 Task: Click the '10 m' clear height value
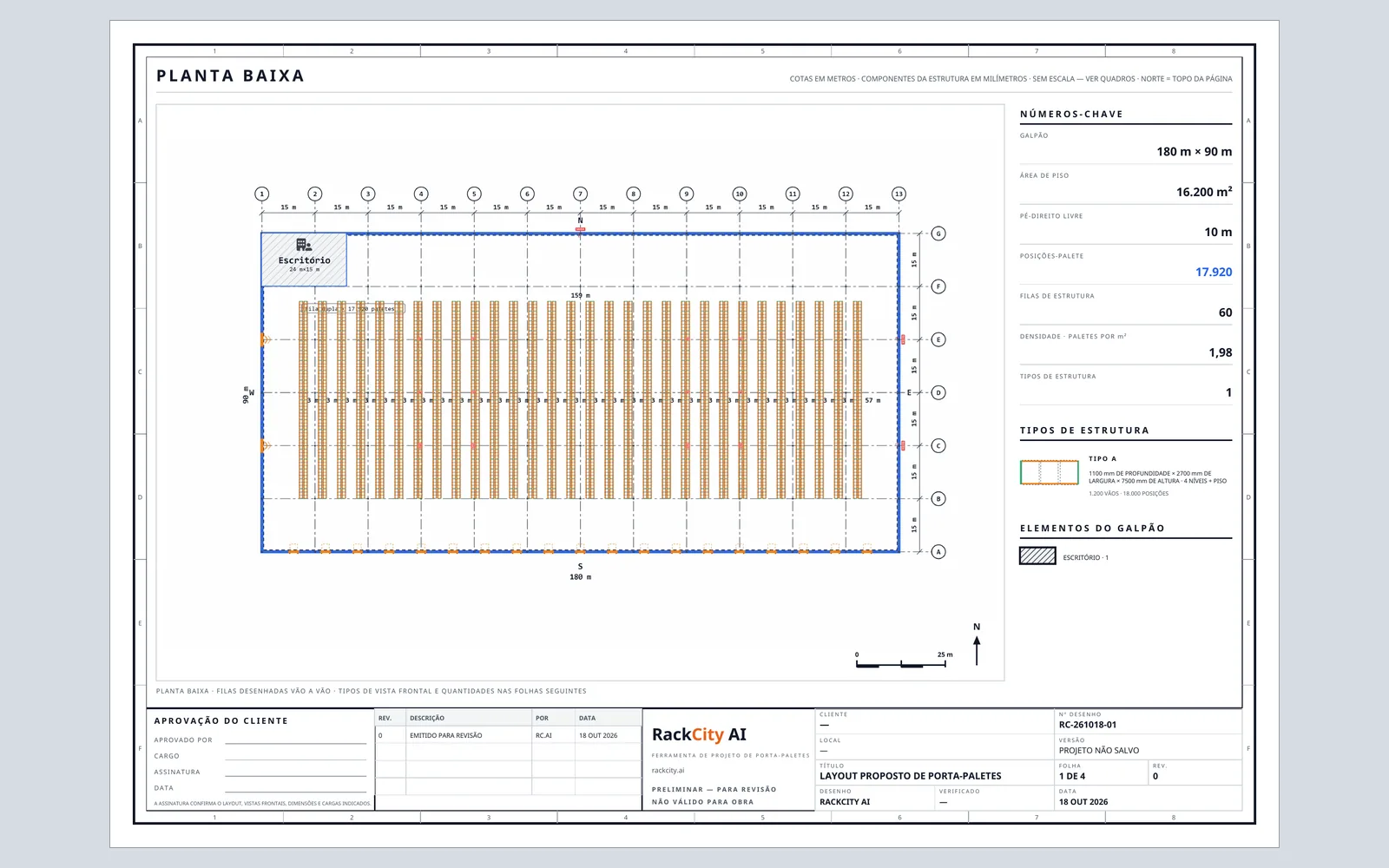(x=1218, y=232)
